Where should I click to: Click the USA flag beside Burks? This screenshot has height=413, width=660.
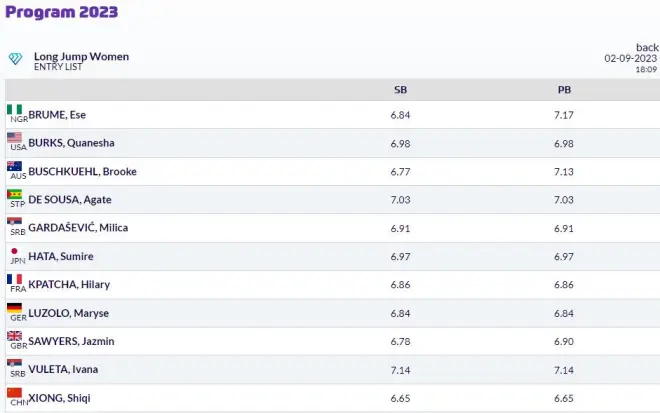(x=15, y=138)
